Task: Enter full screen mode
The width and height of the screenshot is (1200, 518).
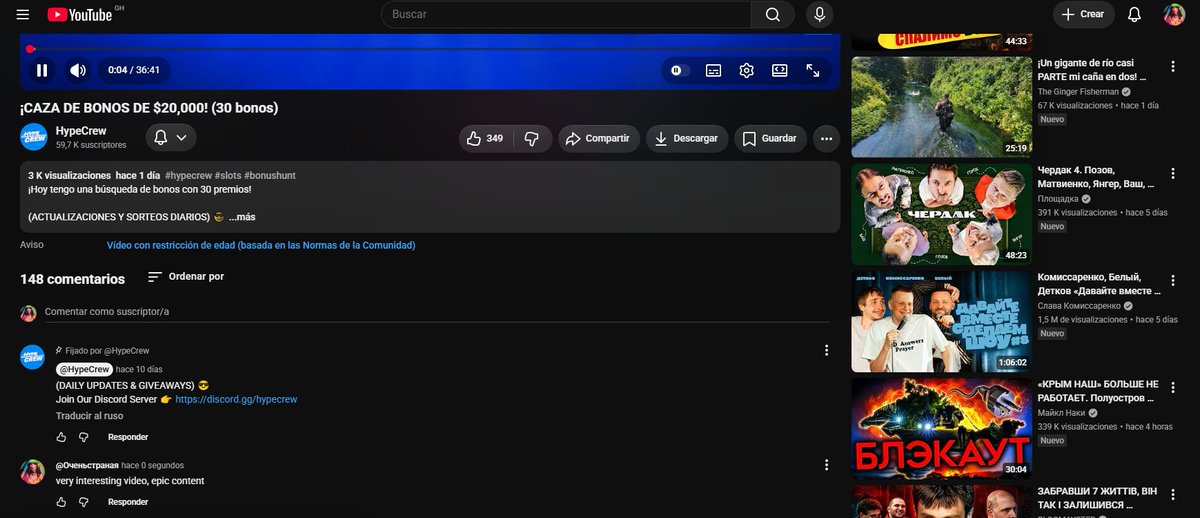Action: coord(813,70)
